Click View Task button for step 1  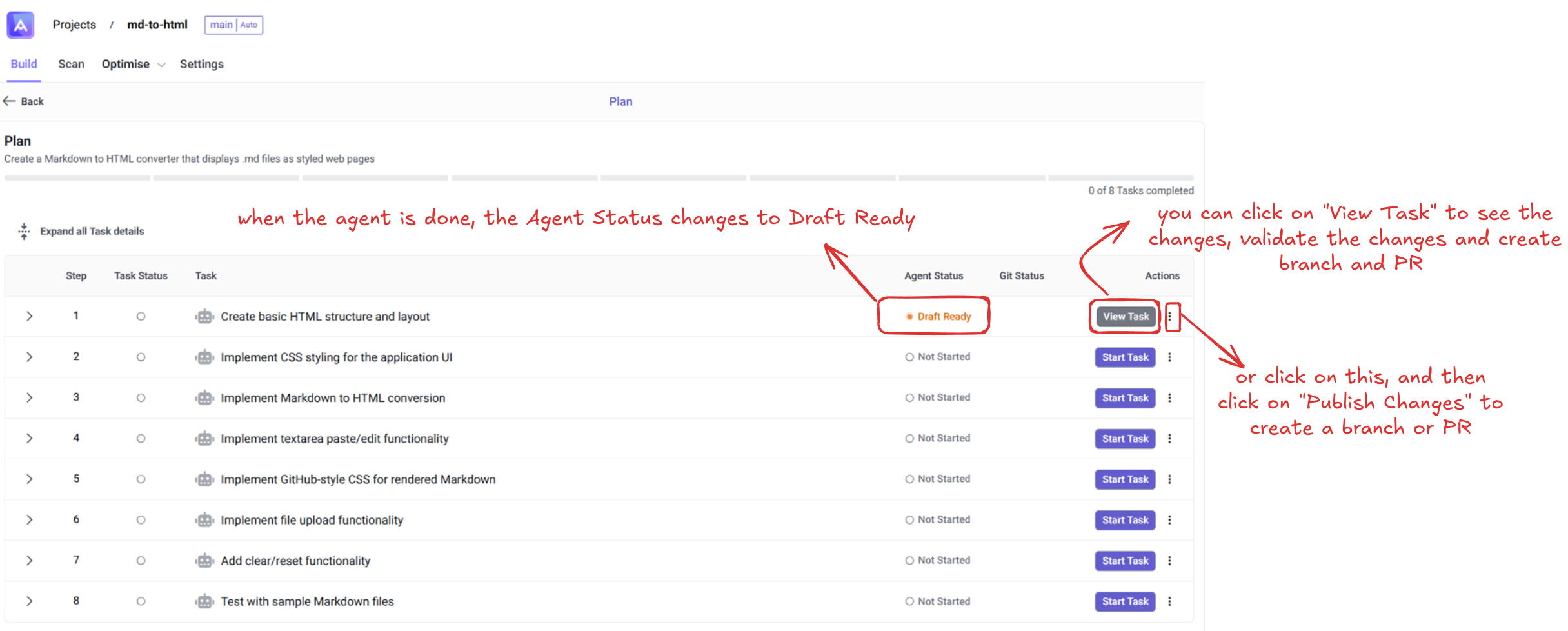tap(1126, 317)
